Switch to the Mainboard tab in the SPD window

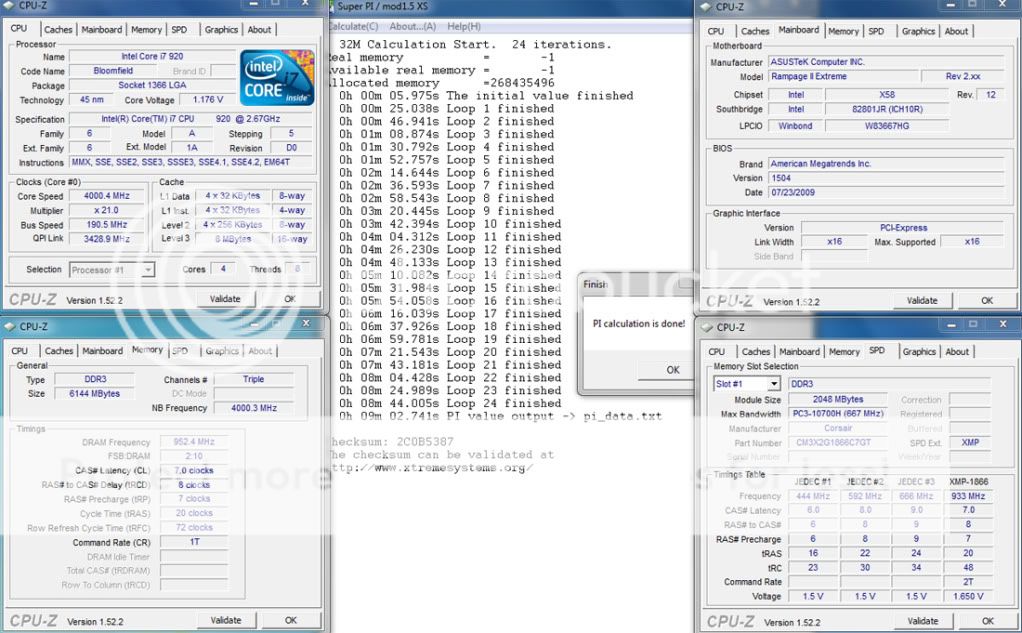click(x=800, y=351)
